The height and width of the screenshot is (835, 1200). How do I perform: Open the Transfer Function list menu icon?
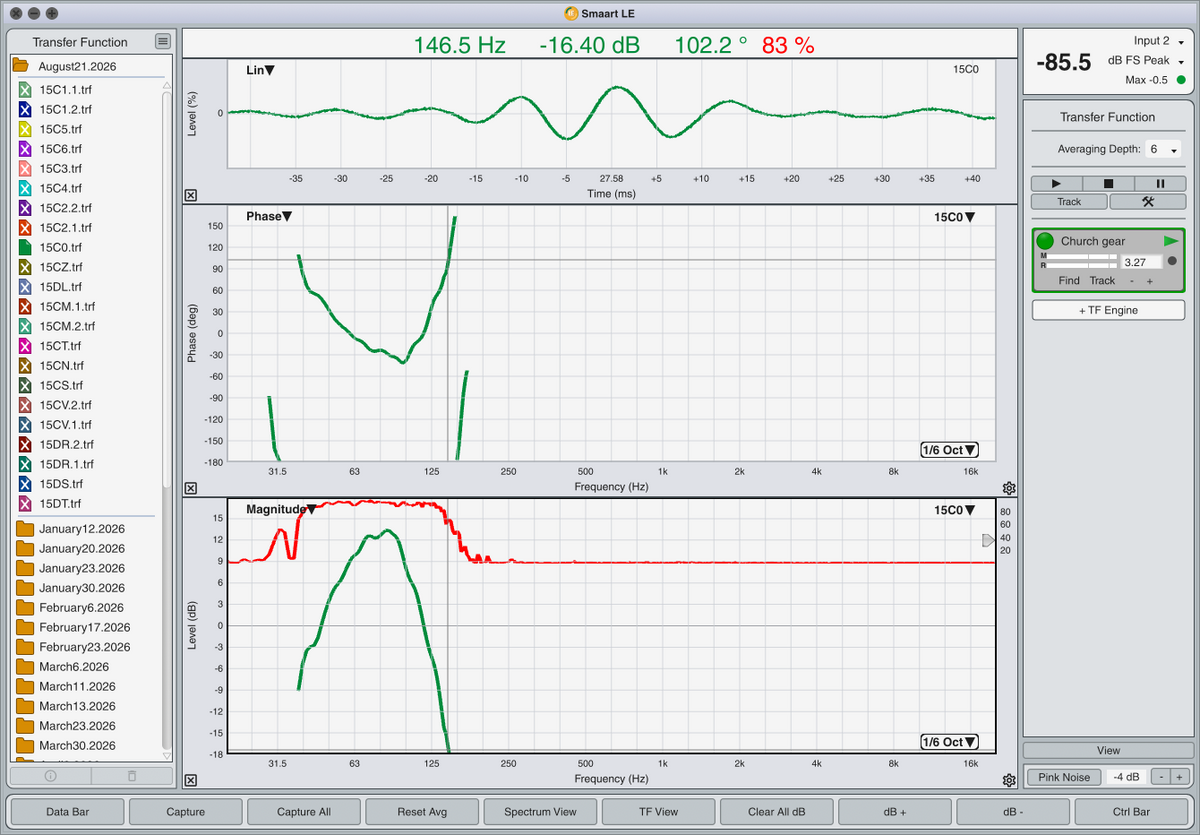[163, 41]
